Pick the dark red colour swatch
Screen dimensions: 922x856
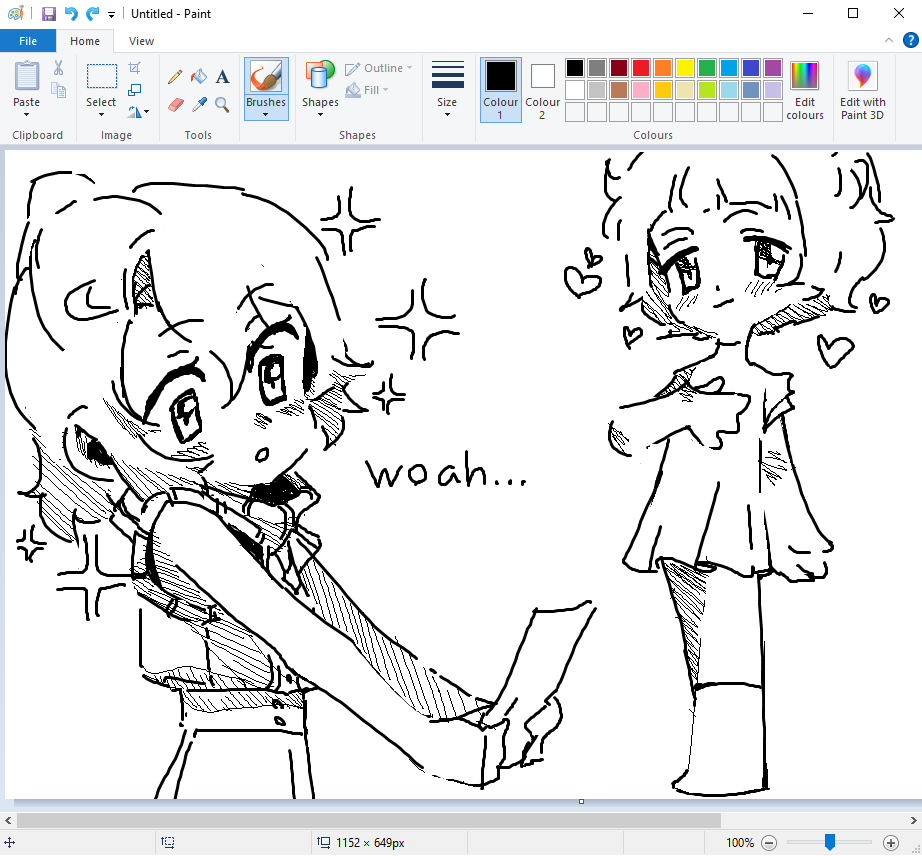[619, 68]
